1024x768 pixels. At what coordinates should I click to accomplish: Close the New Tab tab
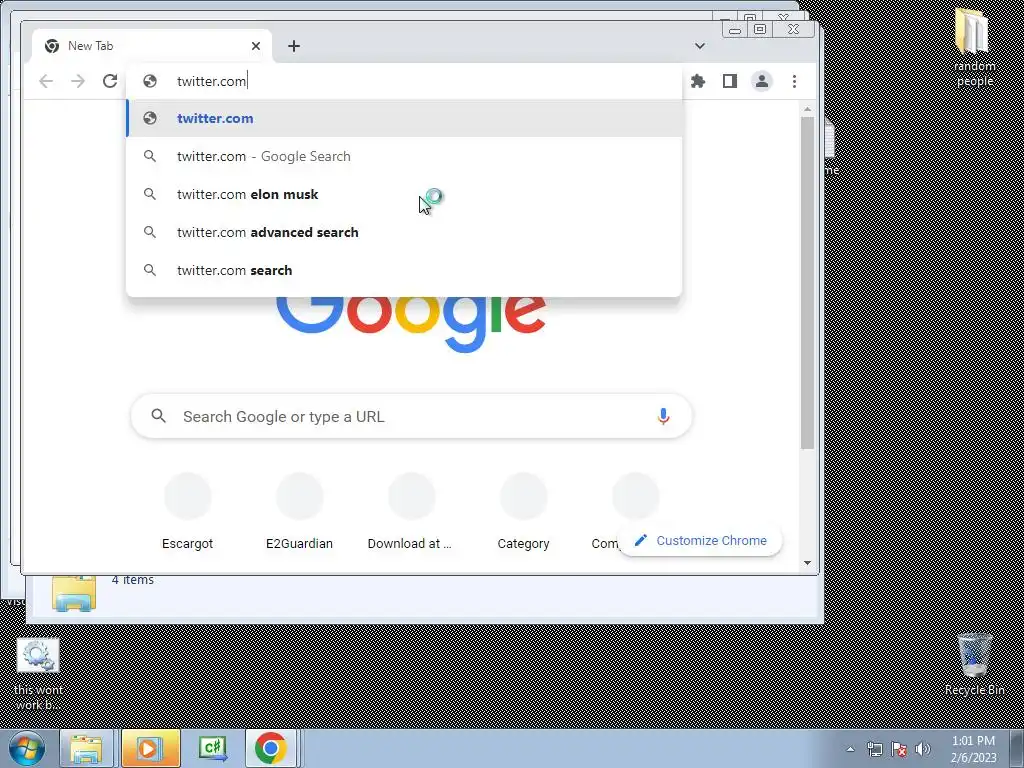tap(256, 46)
